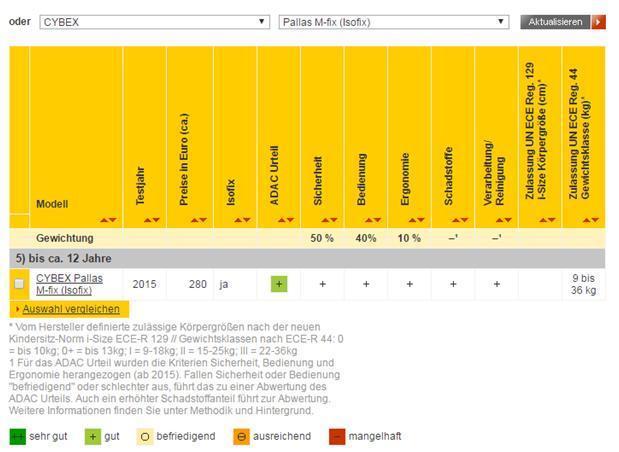
Task: Sort Testjahr column ascending arrow
Action: point(147,220)
